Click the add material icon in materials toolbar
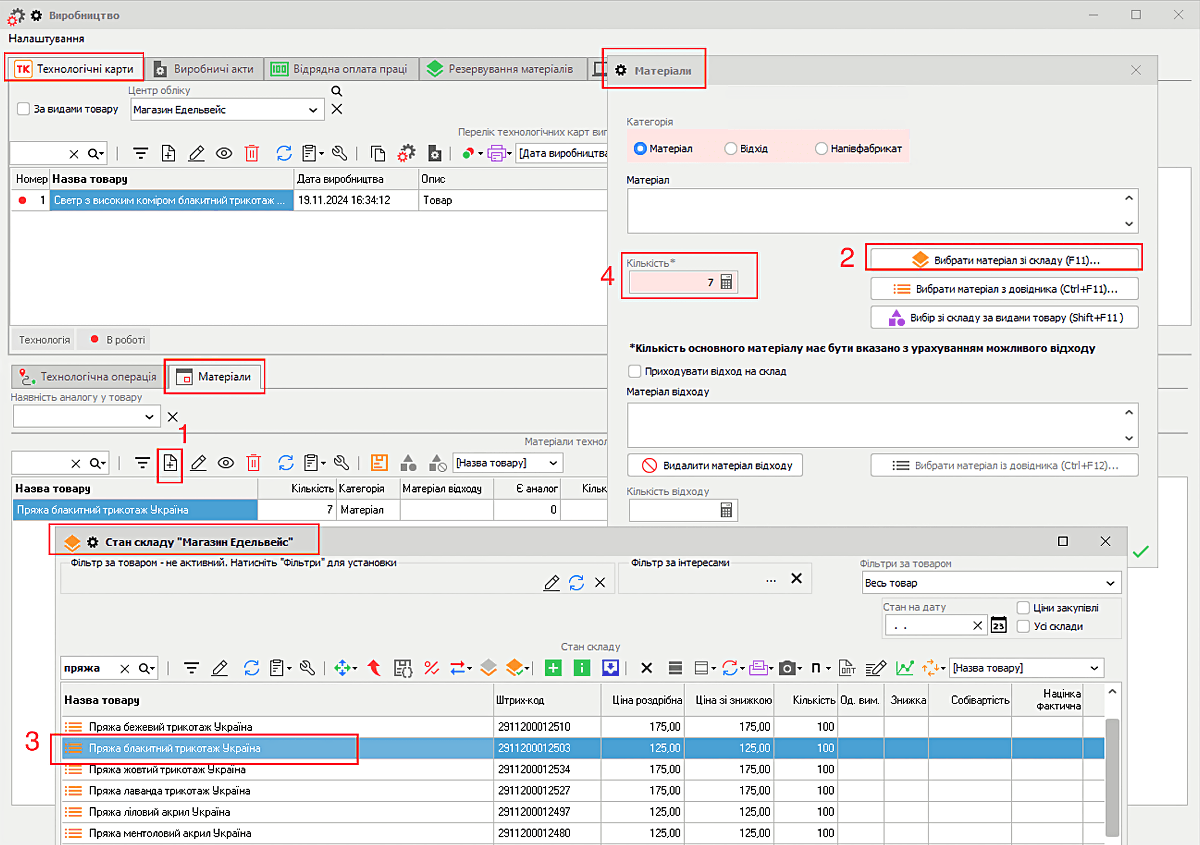 [170, 463]
